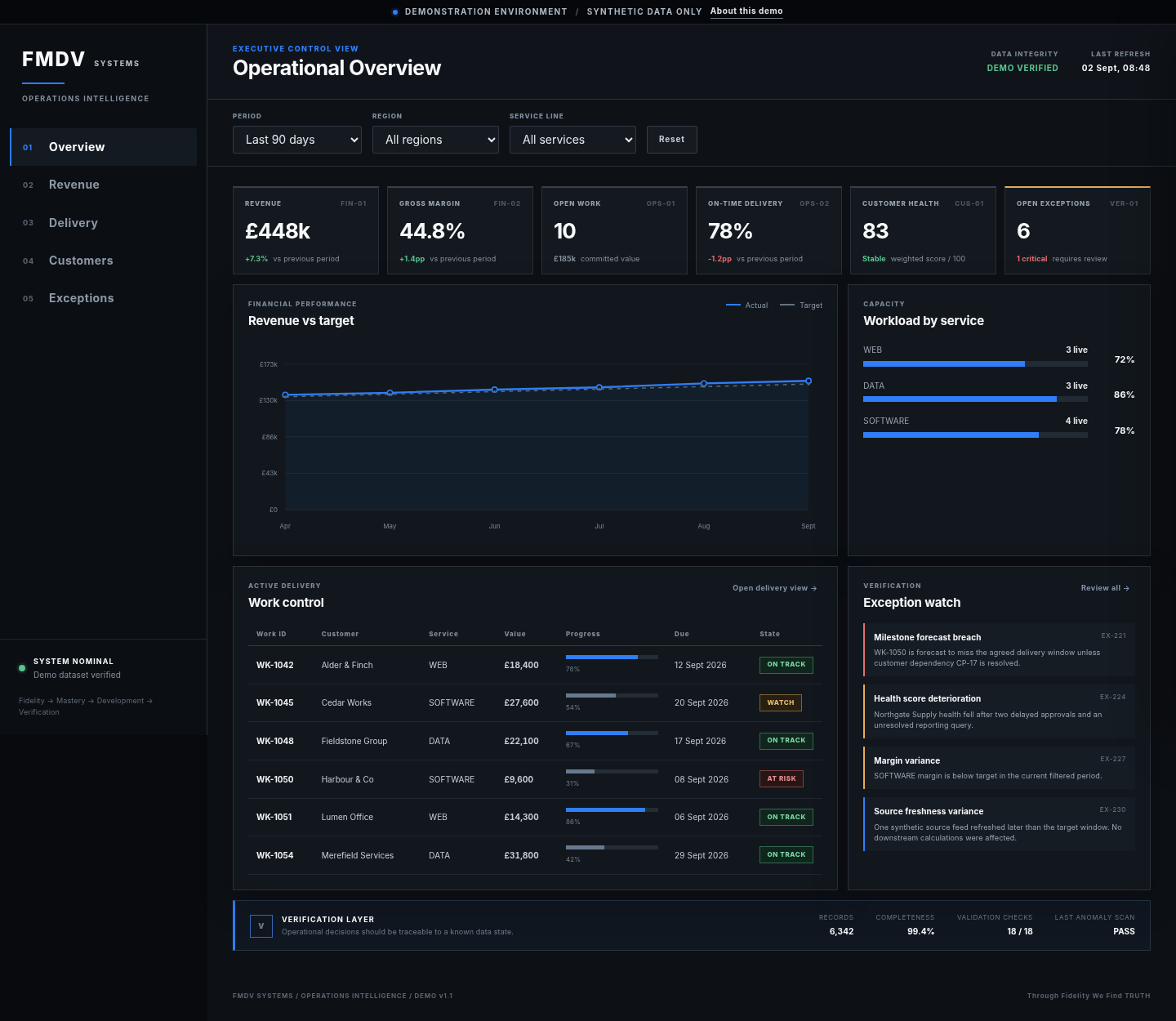Click the Sept data point on revenue chart
Screen dimensions: 1176x1021
[x=808, y=381]
